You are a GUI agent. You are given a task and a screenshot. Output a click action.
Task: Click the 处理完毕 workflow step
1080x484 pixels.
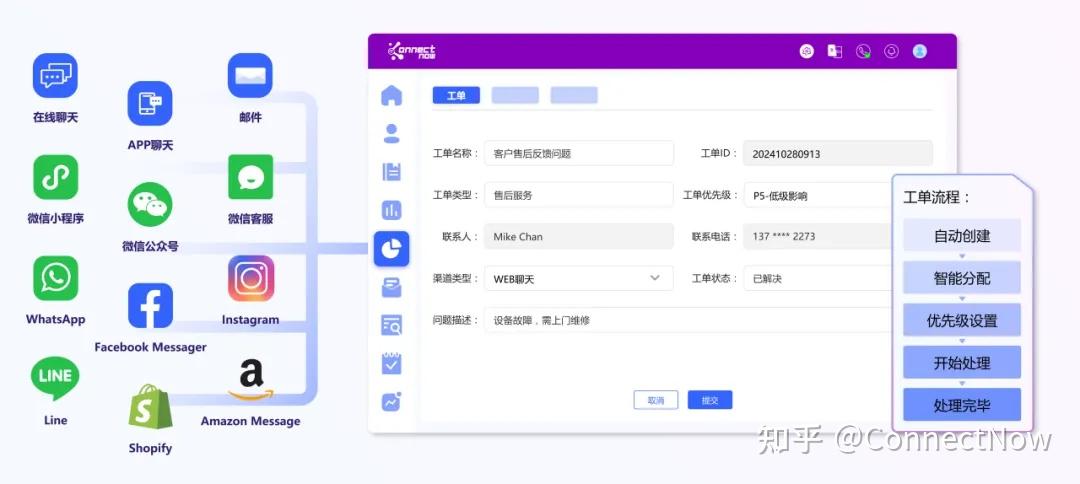(x=962, y=405)
